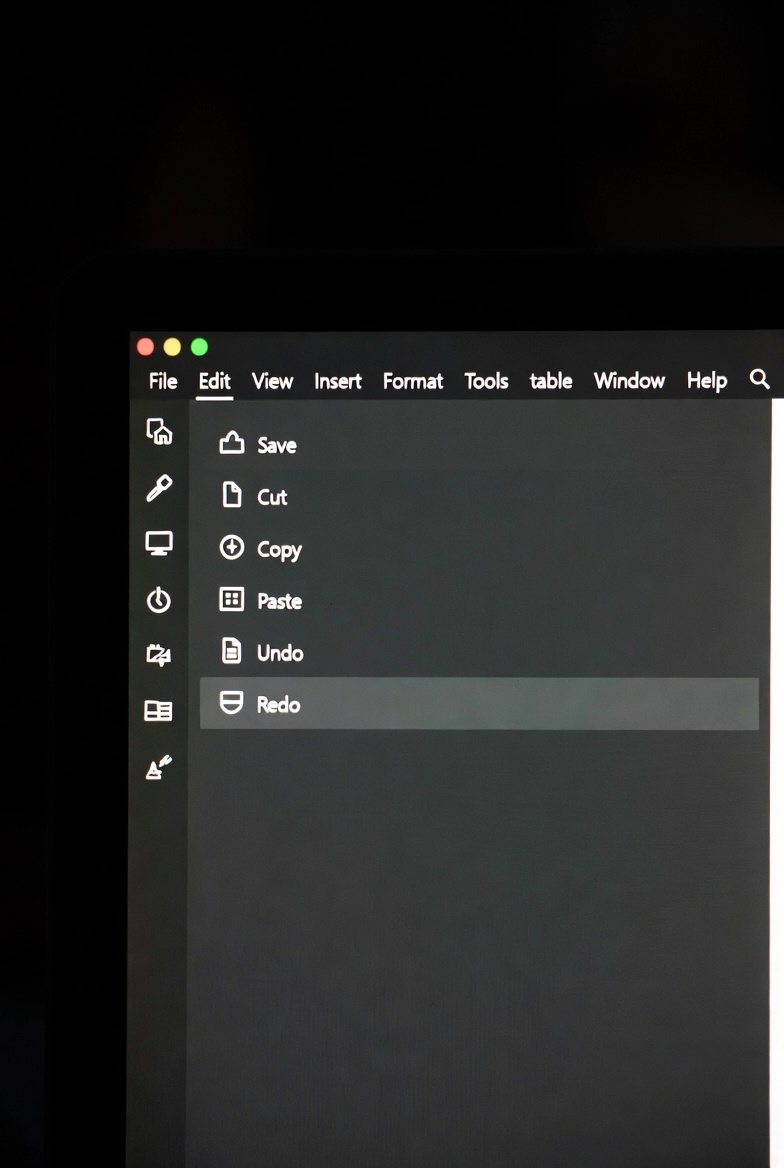Click the document icon beside Undo
The image size is (784, 1168).
pos(232,650)
